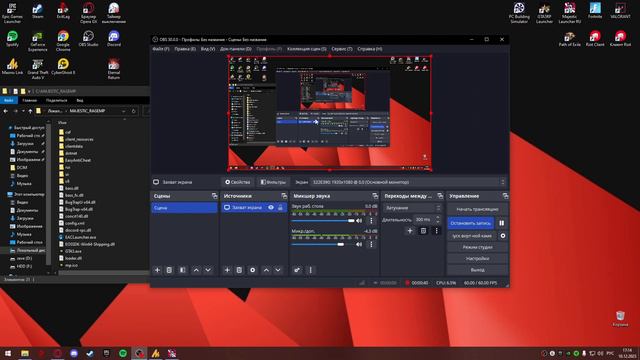Open transition properties menu dots

coord(436,231)
